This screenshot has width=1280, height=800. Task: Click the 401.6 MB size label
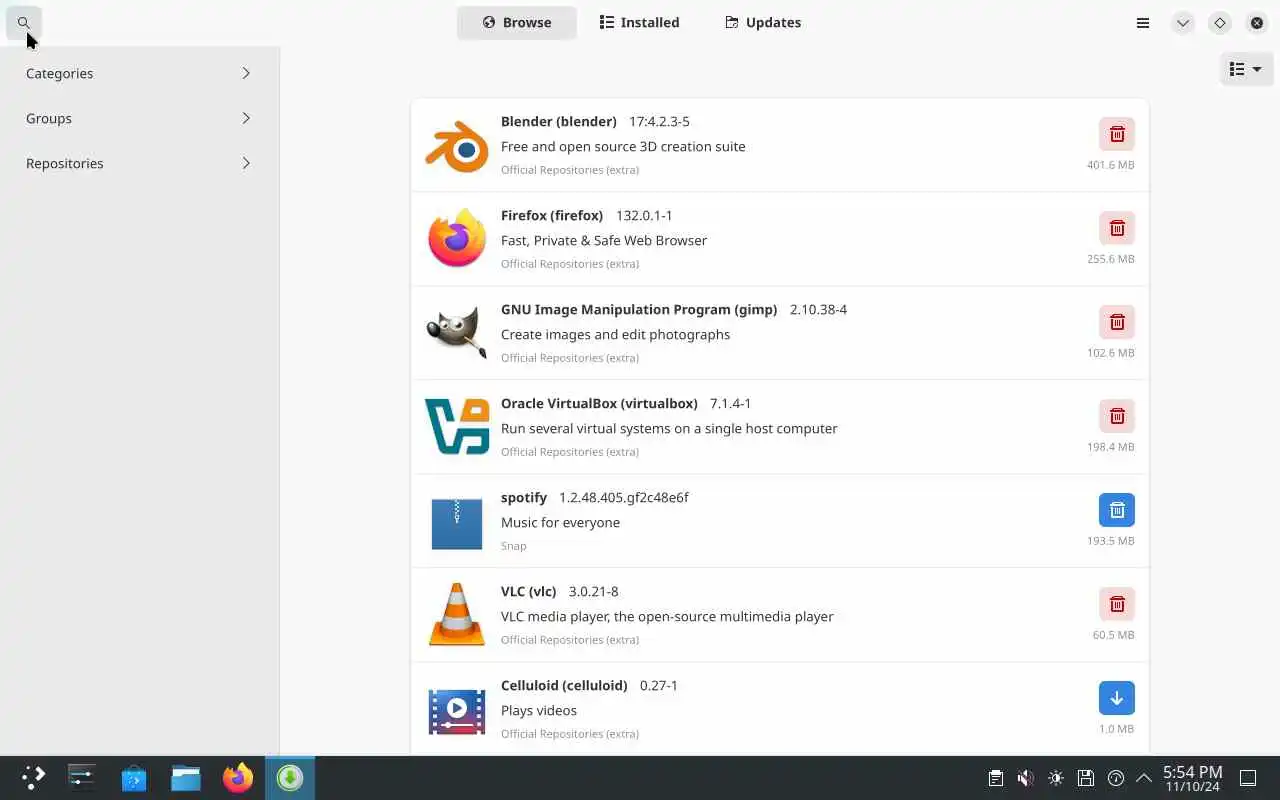coord(1111,165)
